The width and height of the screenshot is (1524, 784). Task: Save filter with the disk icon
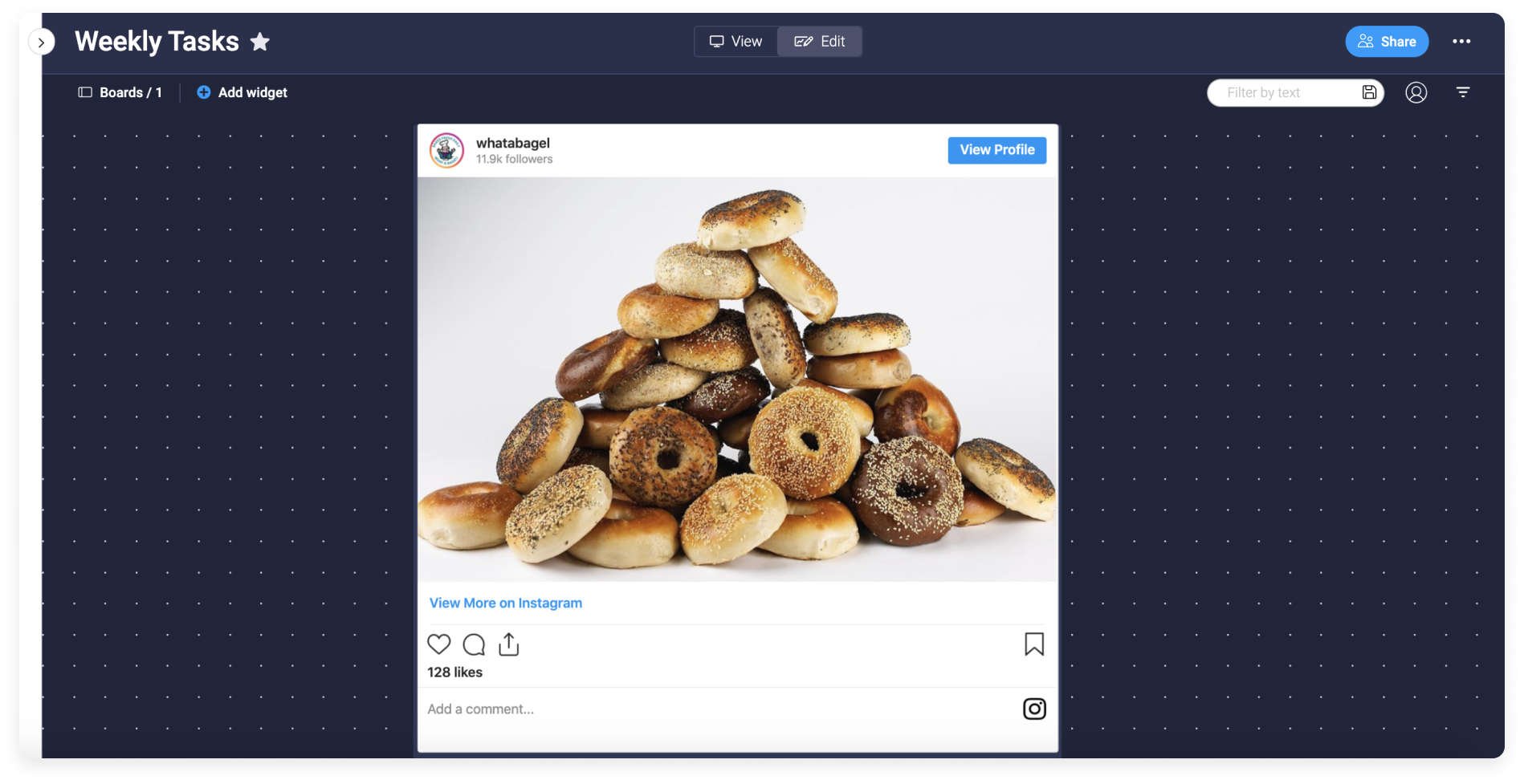(x=1369, y=92)
